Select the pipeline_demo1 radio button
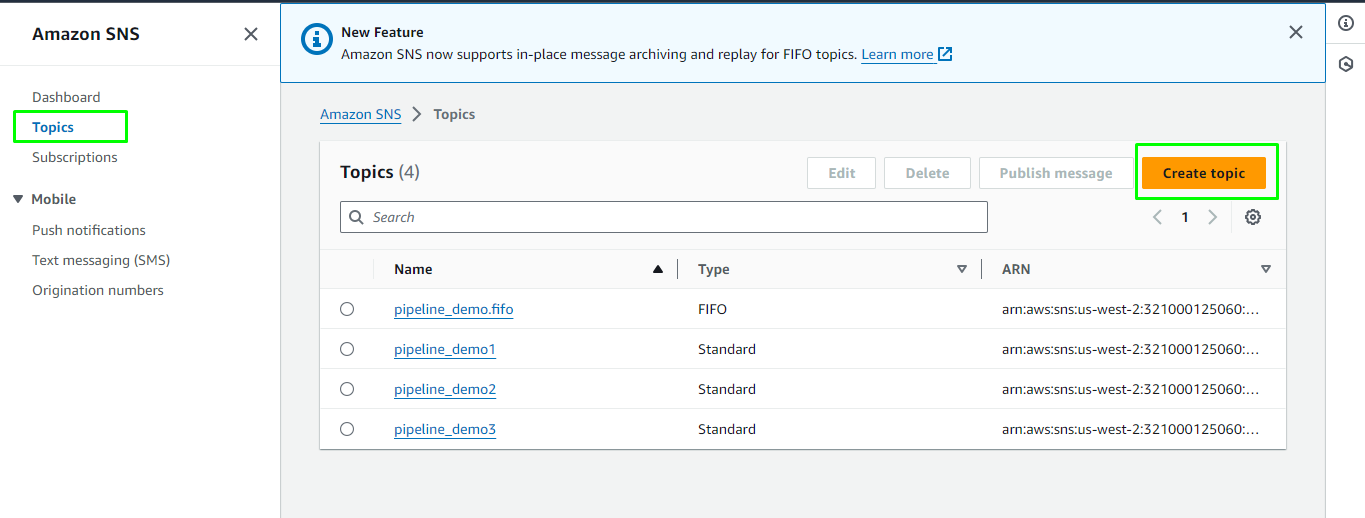 pos(347,349)
